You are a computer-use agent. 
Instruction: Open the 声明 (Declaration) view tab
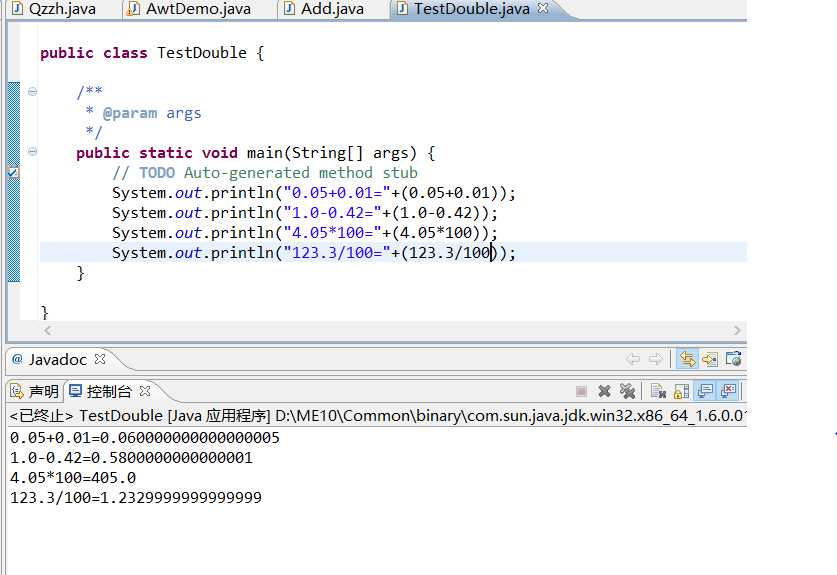[35, 391]
